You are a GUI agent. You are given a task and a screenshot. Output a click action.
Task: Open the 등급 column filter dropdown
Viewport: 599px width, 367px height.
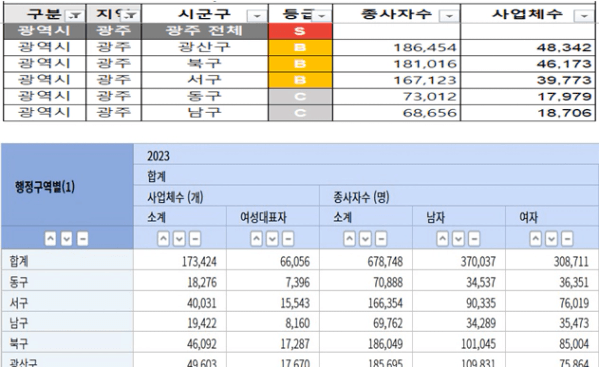point(322,16)
